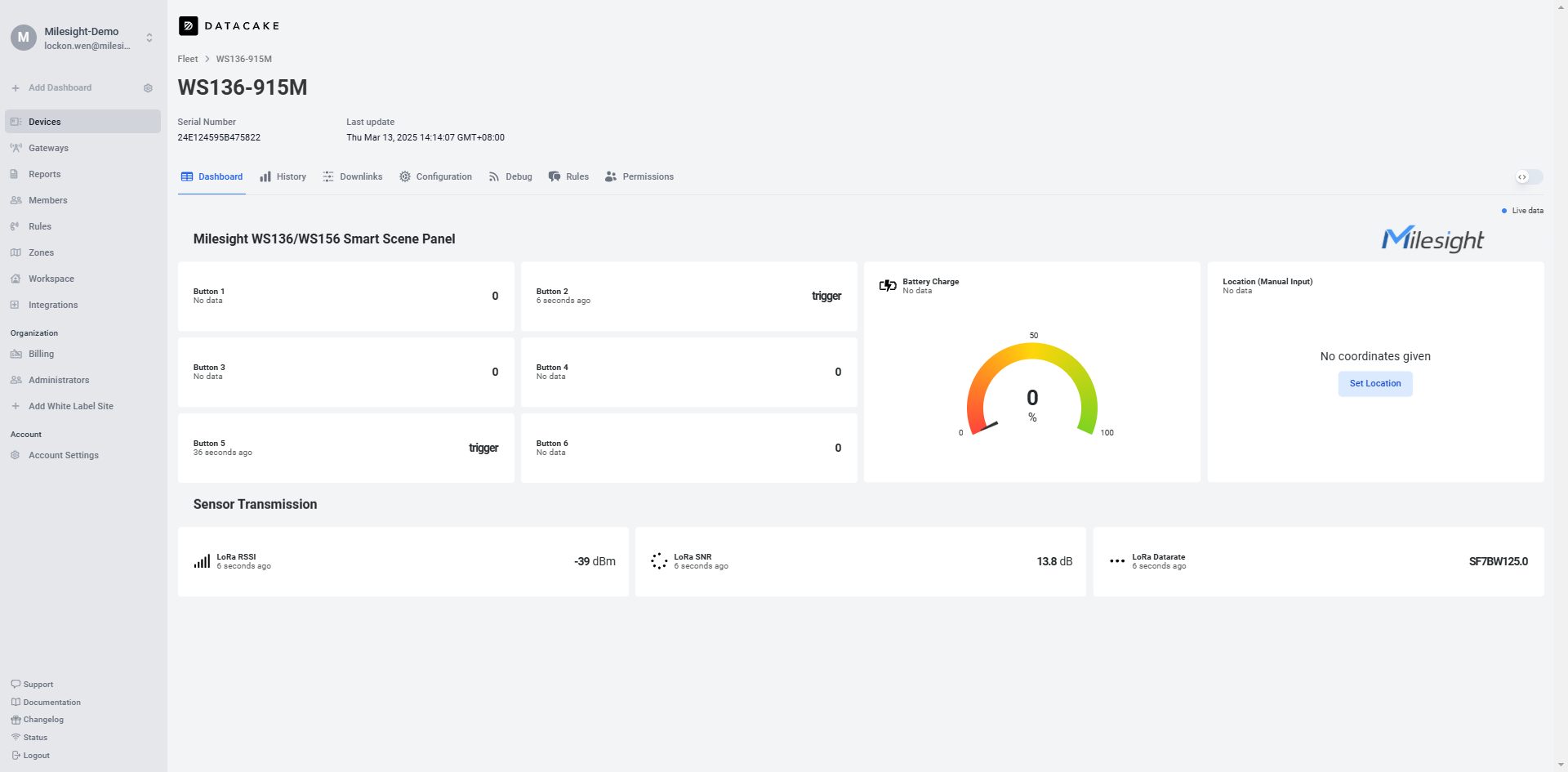The height and width of the screenshot is (772, 1568).
Task: Click the Rules sidebar icon
Action: [15, 226]
